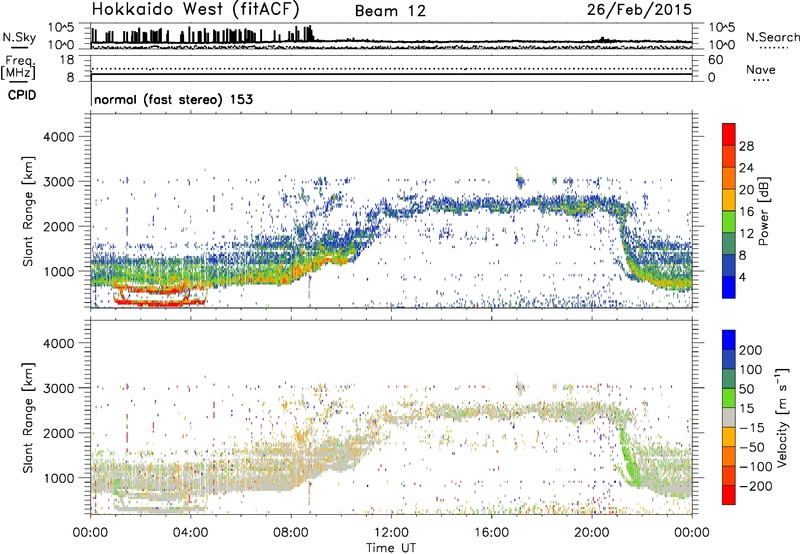Select the yellow segment of Power colorbar

tap(729, 199)
